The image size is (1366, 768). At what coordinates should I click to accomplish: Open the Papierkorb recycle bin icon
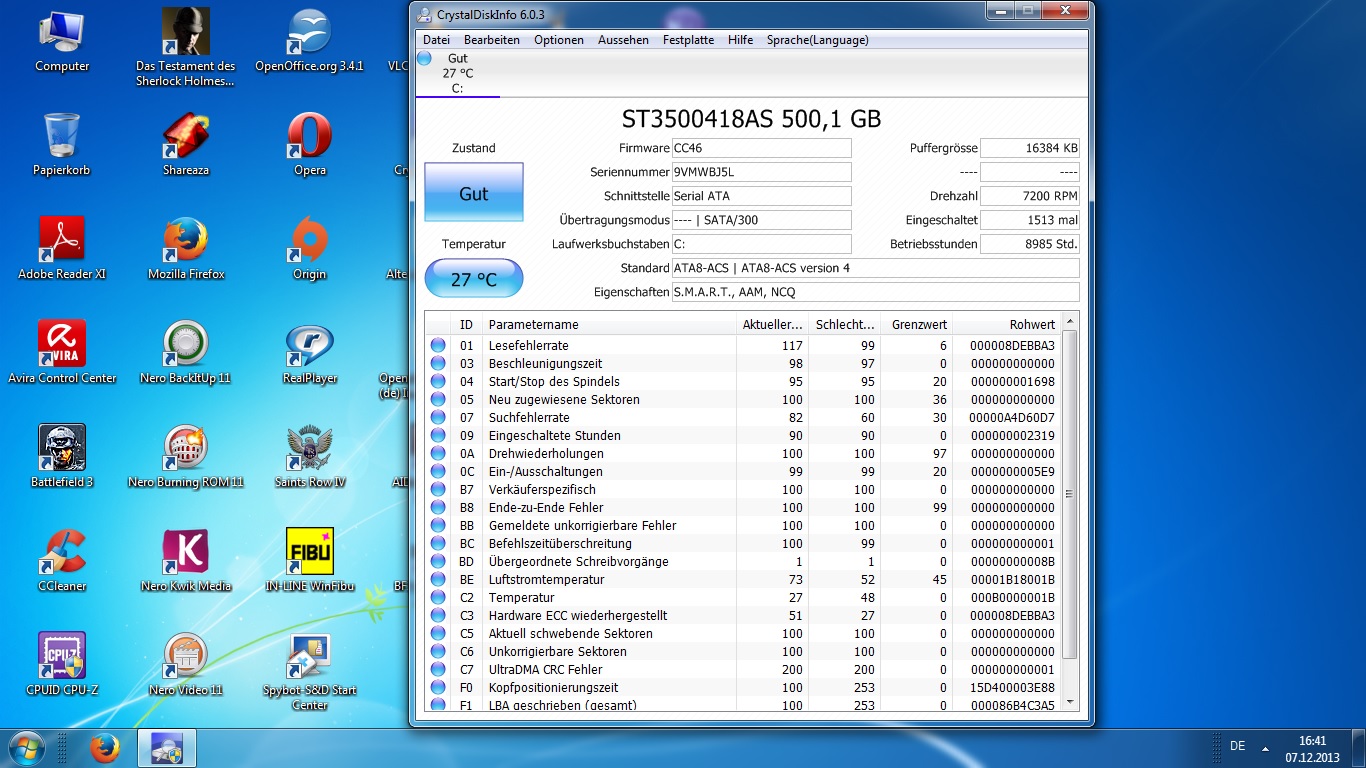[x=62, y=144]
